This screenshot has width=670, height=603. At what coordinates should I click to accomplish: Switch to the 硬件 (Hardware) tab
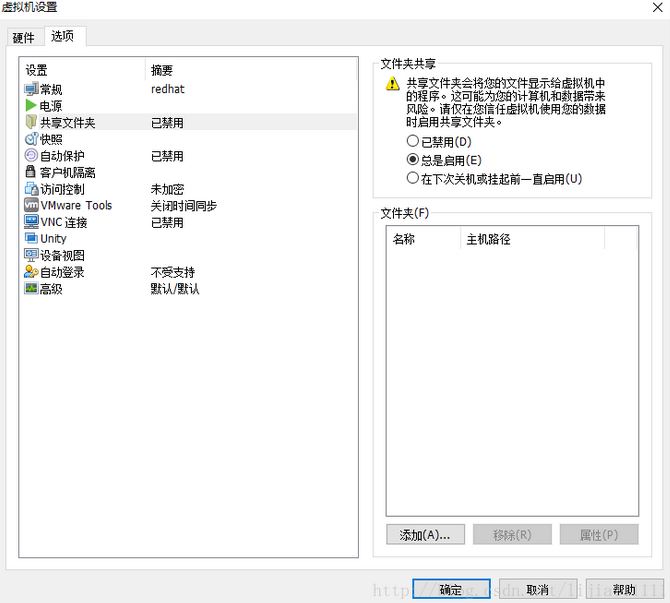click(x=23, y=38)
